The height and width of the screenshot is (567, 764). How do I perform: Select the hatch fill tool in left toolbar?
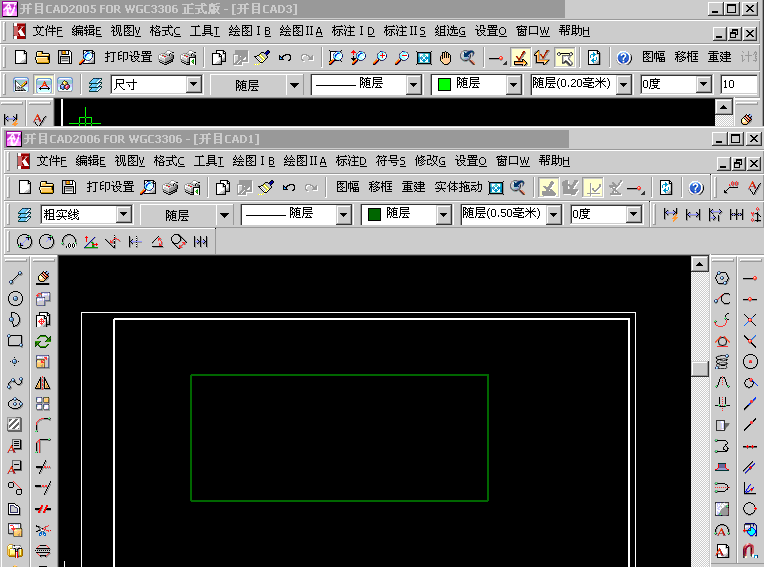point(15,424)
